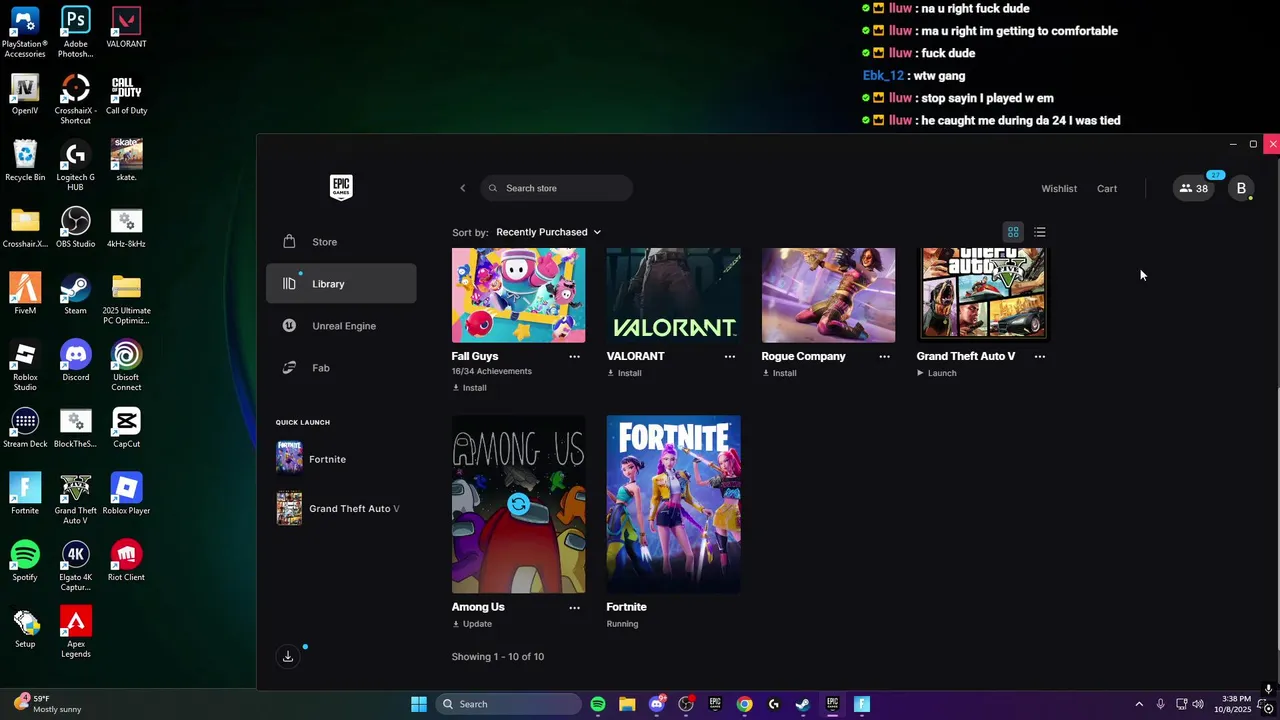Open VALORANT three-dot options menu
The image size is (1280, 720).
(x=729, y=356)
